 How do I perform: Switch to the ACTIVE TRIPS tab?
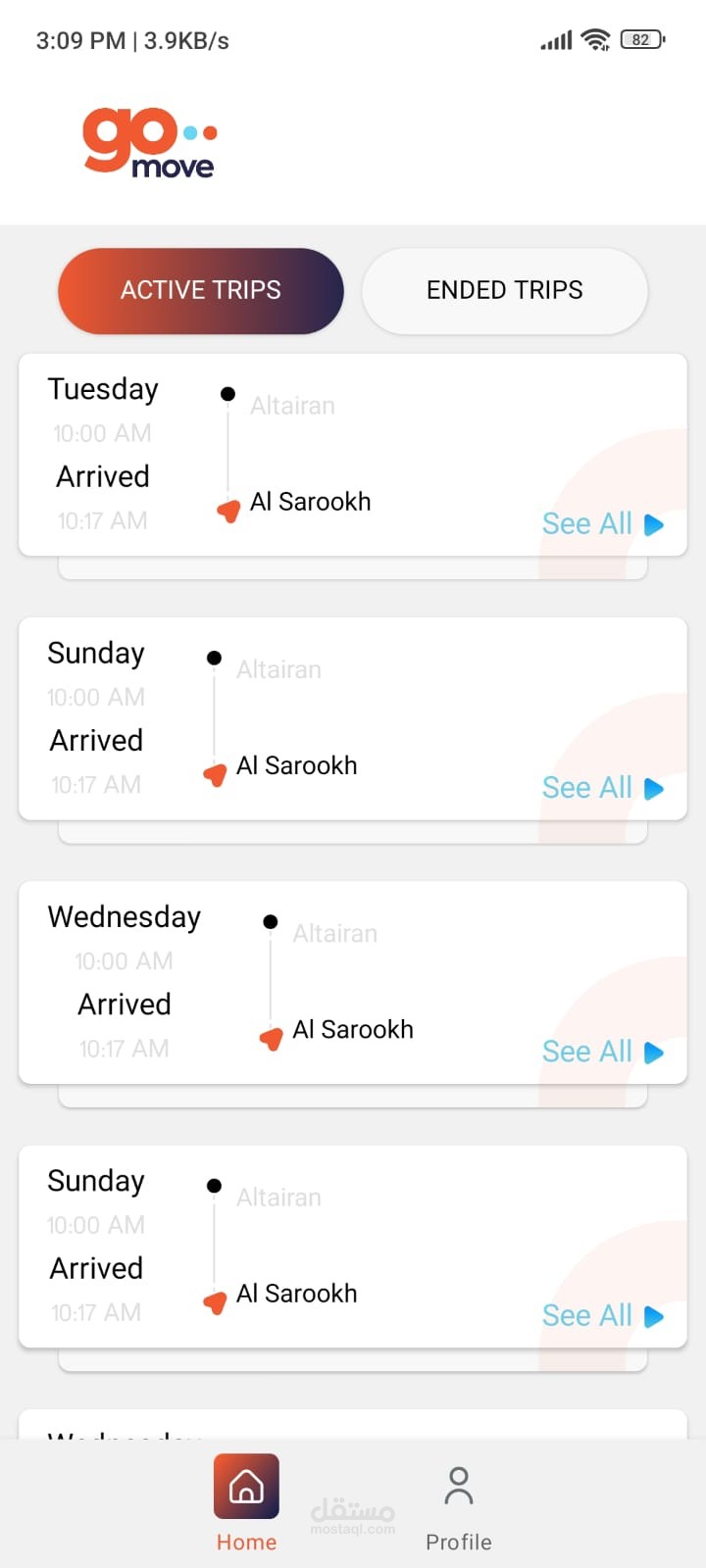click(x=201, y=290)
